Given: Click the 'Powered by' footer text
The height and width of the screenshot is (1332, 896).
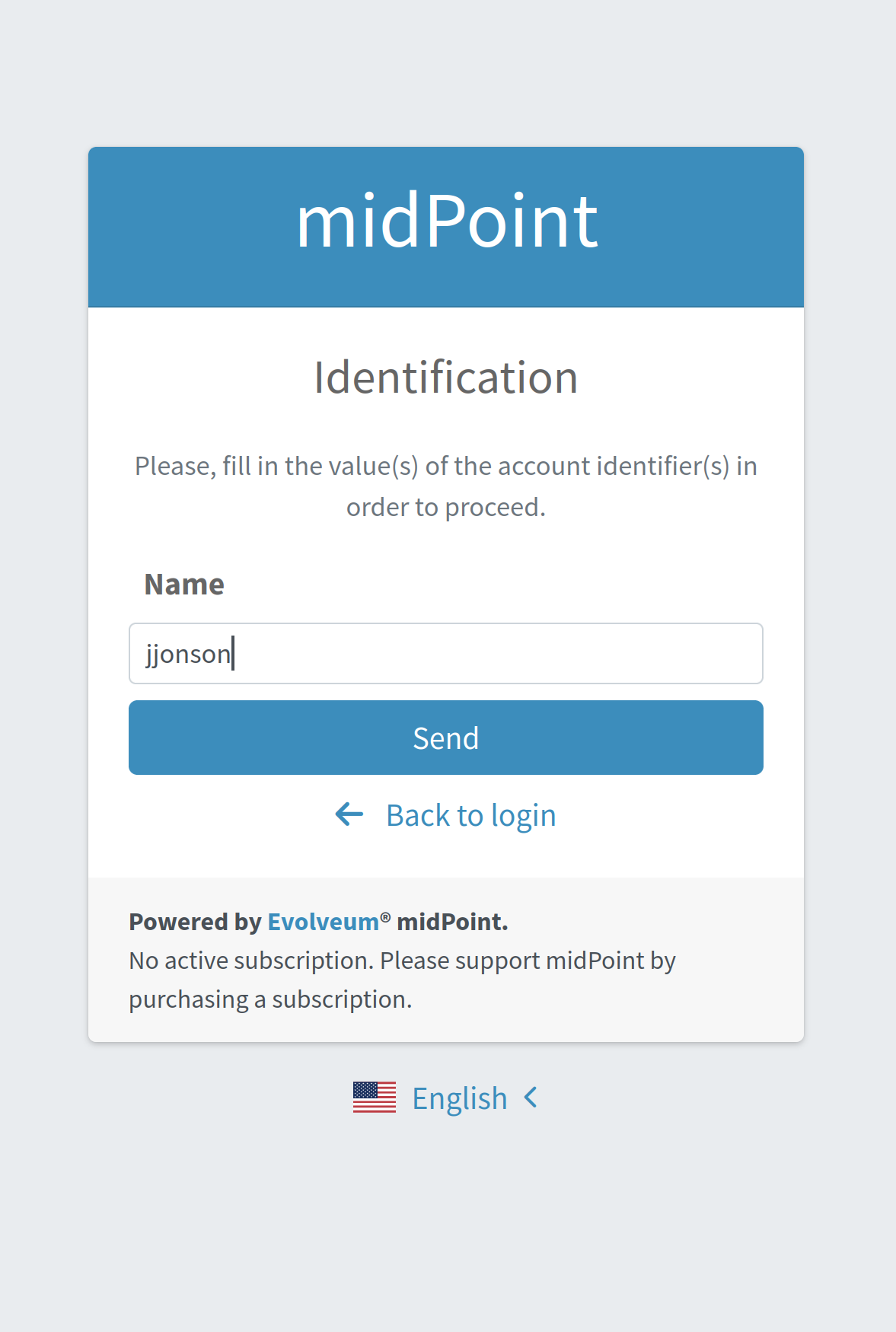Looking at the screenshot, I should (195, 922).
